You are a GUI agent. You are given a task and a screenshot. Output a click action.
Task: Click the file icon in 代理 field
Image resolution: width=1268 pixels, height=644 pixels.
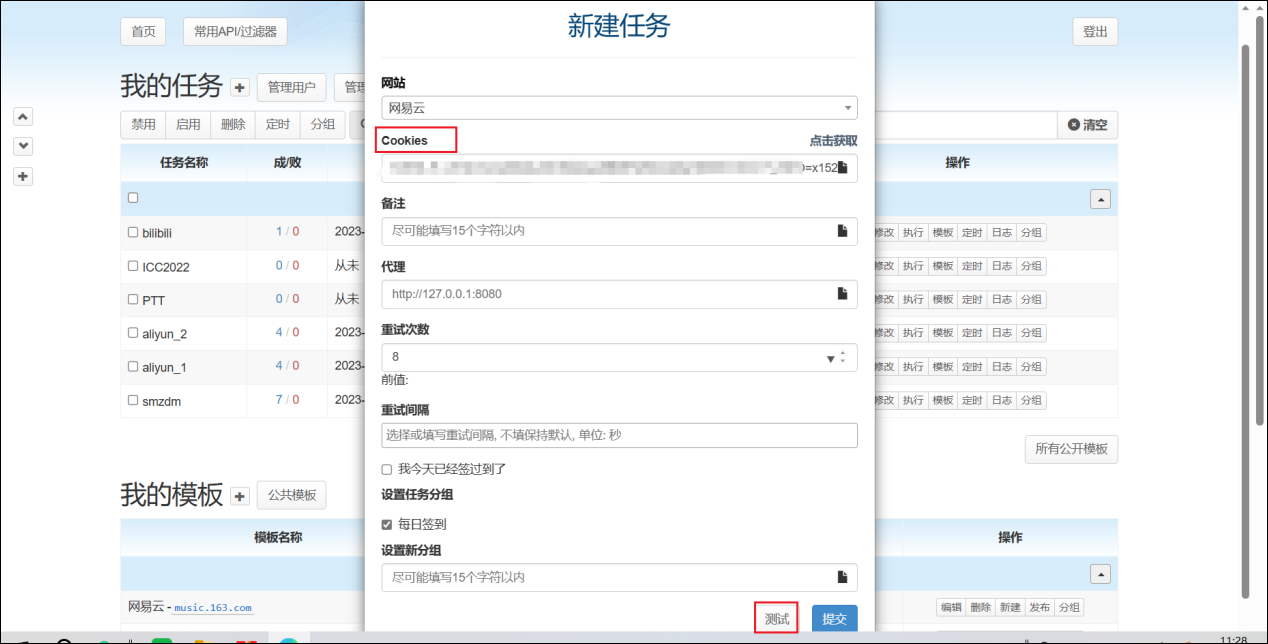(x=842, y=294)
